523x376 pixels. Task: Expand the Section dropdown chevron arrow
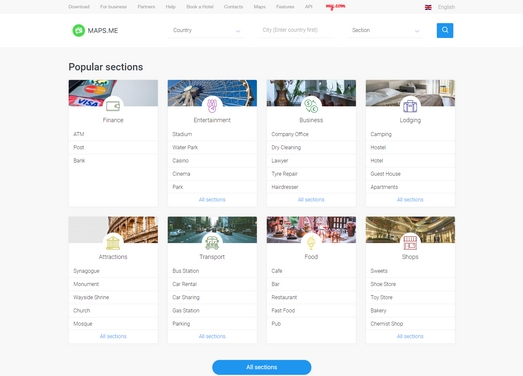pyautogui.click(x=417, y=31)
